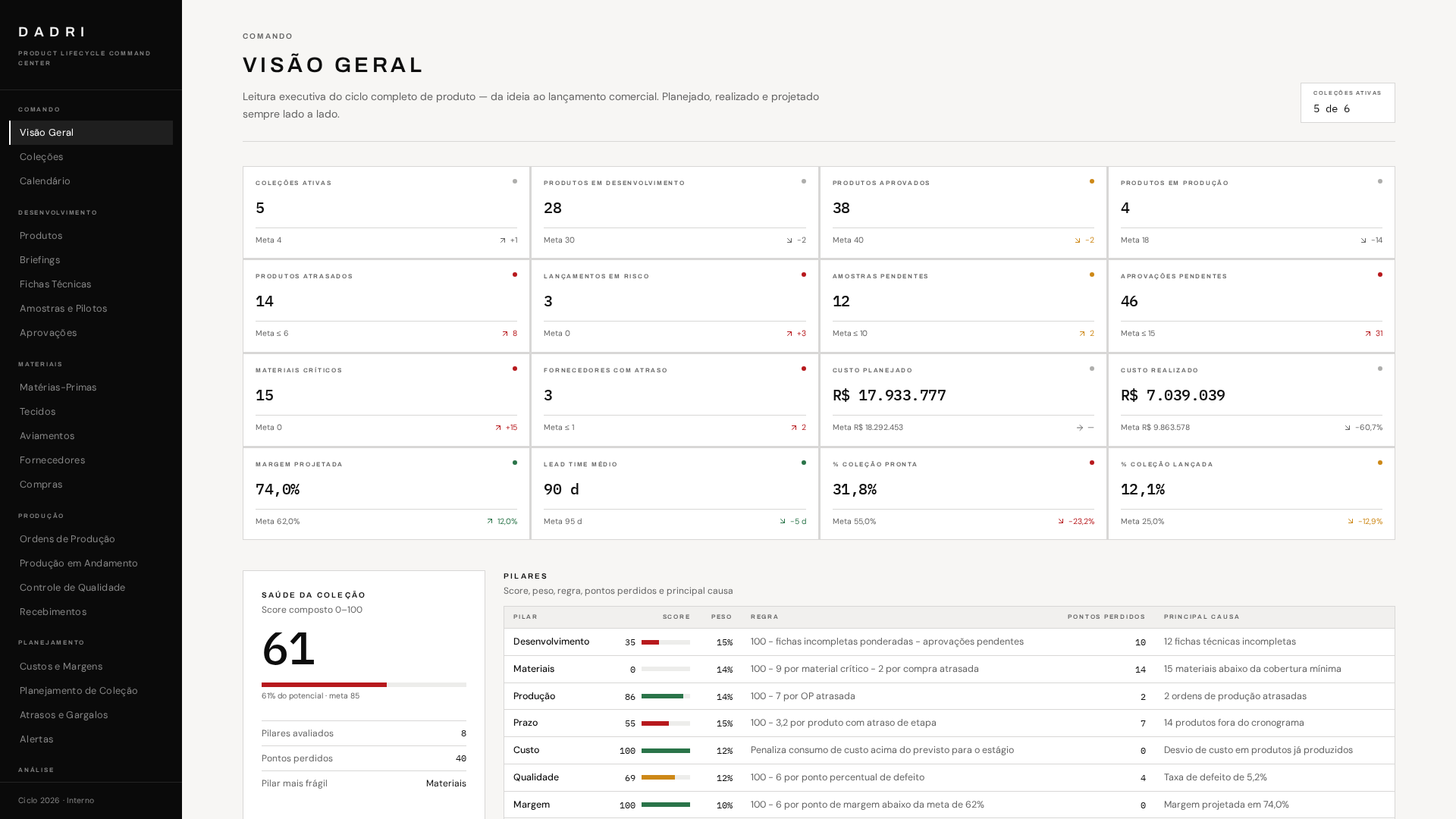Click the red arrow in Materiais Críticos card
Viewport: 1456px width, 819px height.
tap(497, 428)
